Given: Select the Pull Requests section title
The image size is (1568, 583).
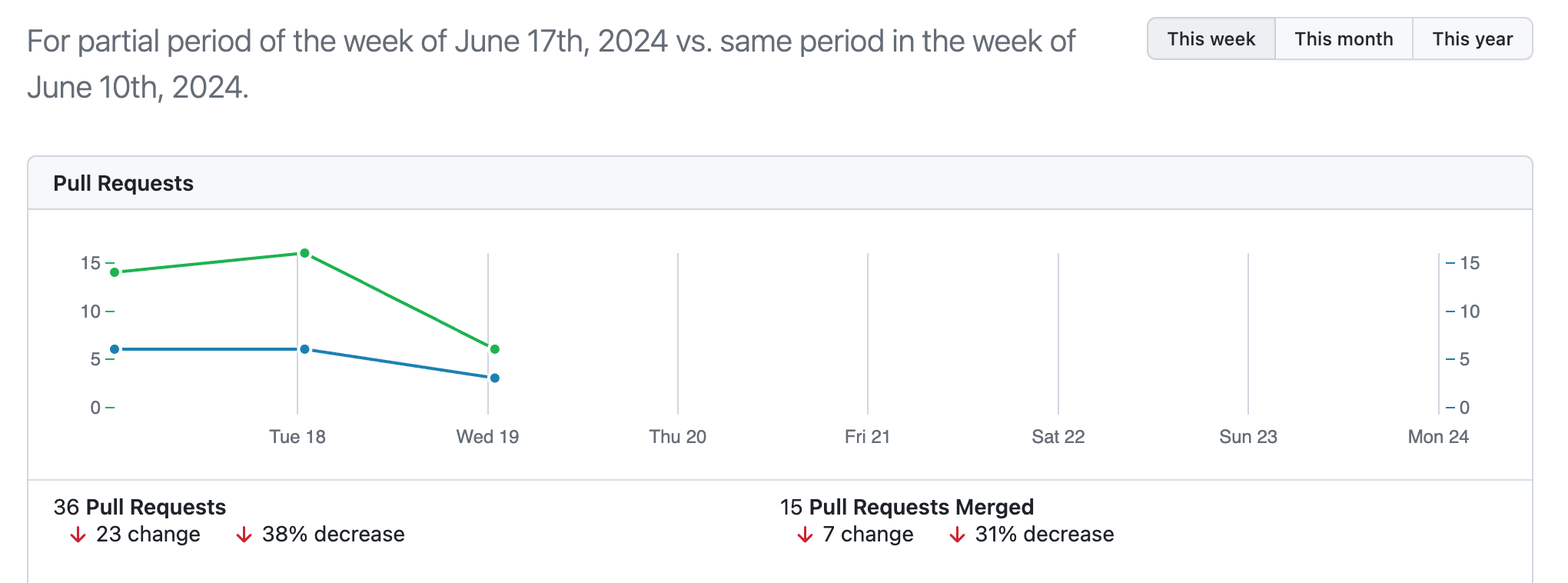Looking at the screenshot, I should click(124, 183).
